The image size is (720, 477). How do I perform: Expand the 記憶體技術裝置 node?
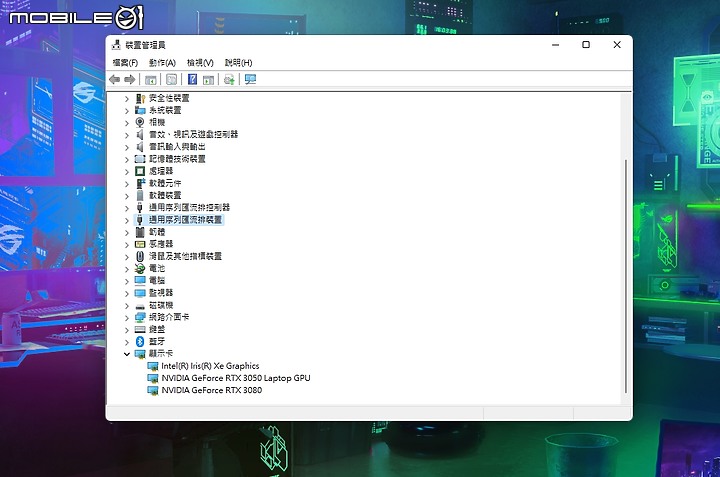pyautogui.click(x=127, y=159)
